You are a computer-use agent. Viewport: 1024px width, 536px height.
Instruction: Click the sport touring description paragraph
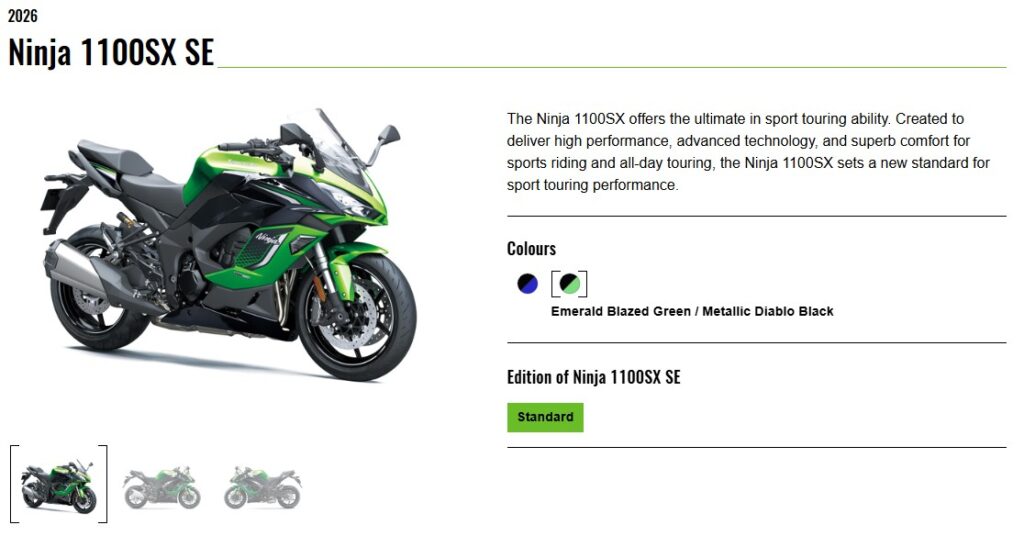[x=748, y=151]
